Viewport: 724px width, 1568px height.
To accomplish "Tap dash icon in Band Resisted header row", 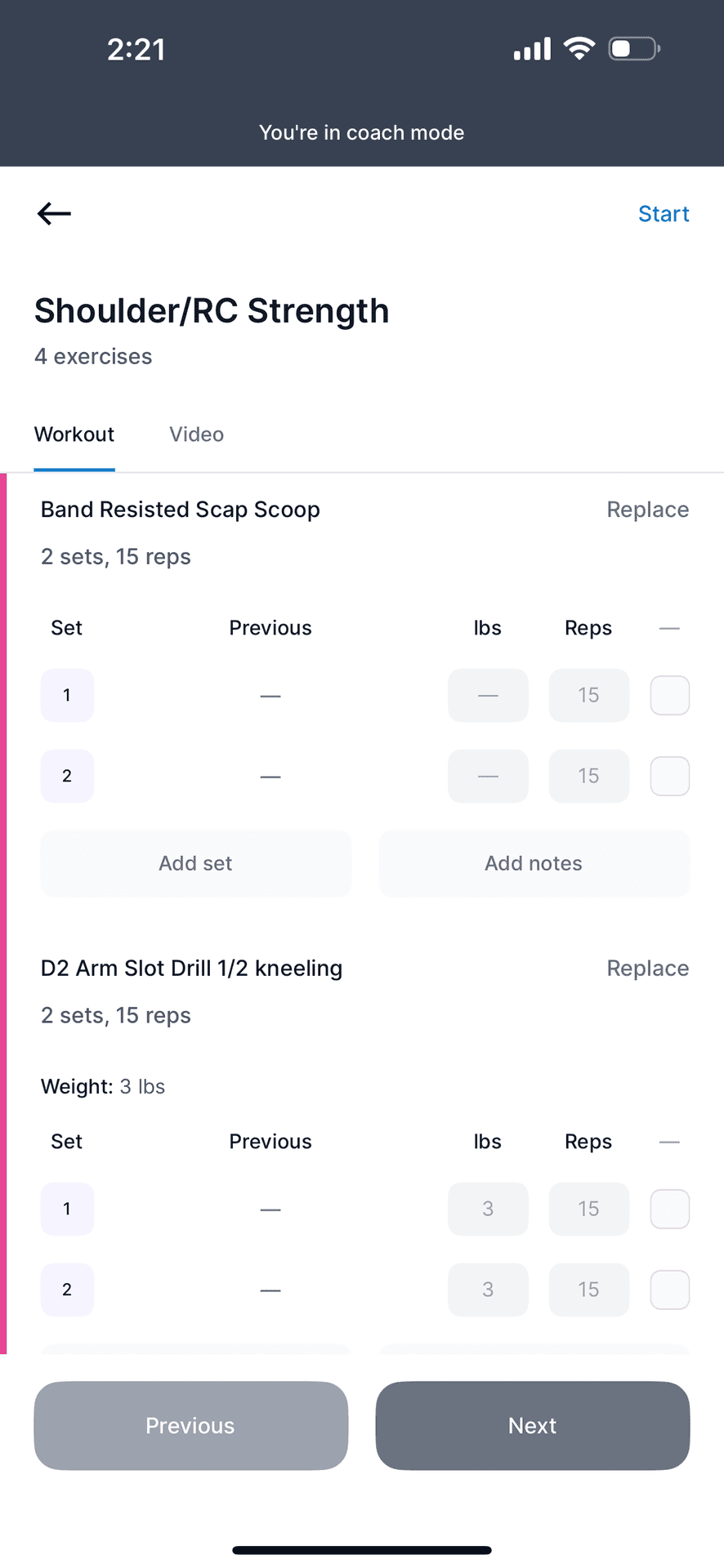I will tap(669, 628).
